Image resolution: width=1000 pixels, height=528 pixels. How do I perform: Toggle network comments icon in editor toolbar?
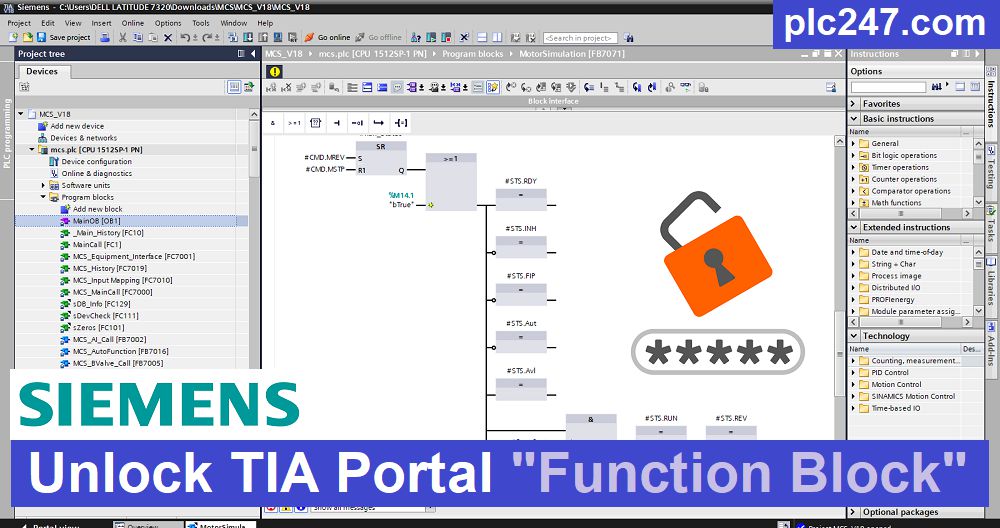point(397,87)
